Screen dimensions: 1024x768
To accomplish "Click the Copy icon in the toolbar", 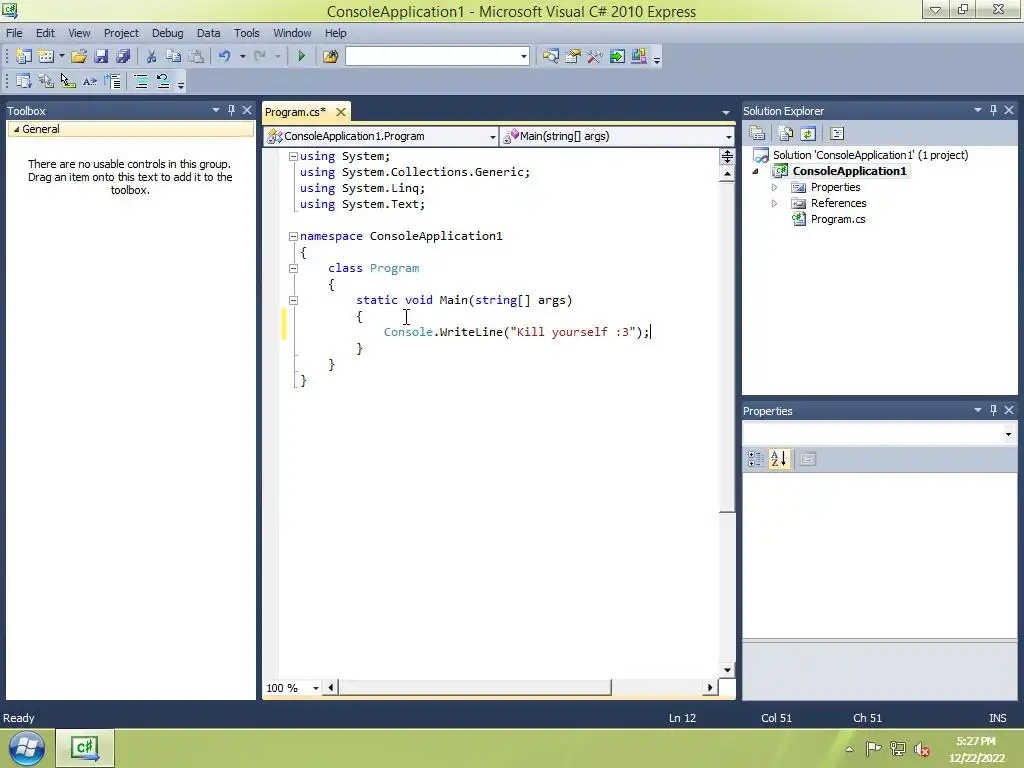I will [174, 57].
